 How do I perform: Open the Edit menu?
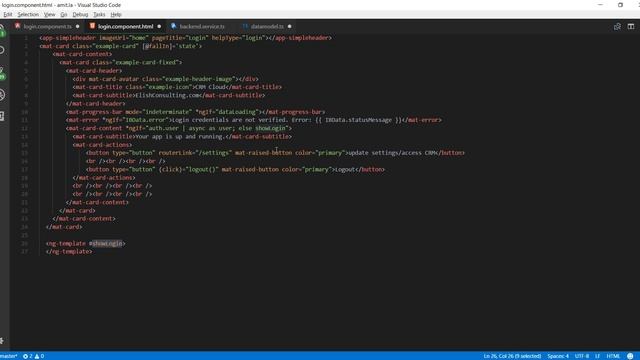(x=8, y=14)
